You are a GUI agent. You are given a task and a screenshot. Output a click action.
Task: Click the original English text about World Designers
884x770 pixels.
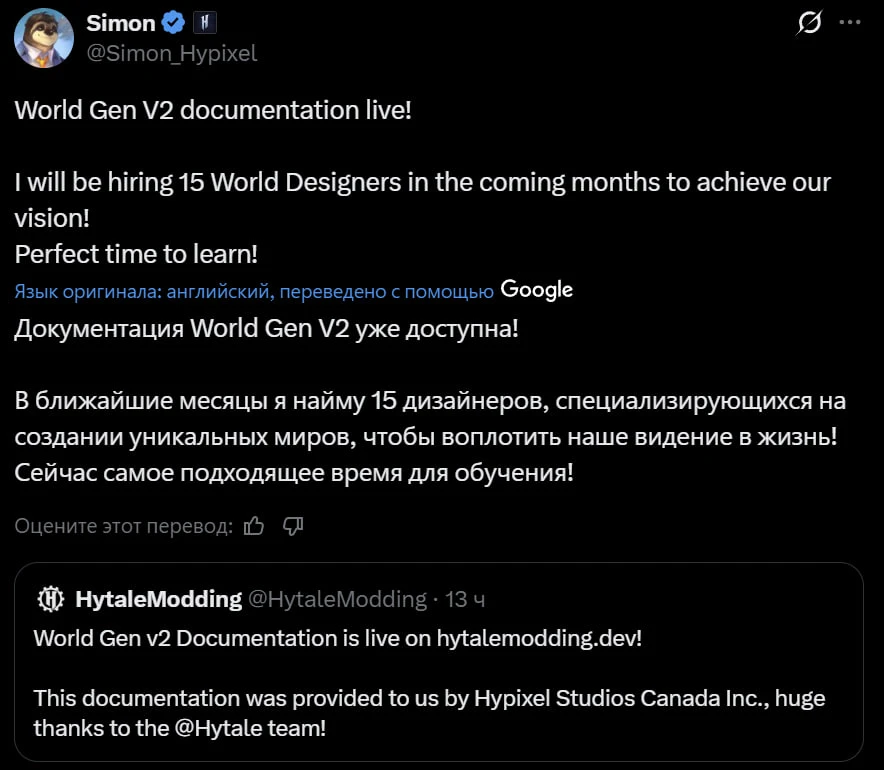(x=422, y=183)
